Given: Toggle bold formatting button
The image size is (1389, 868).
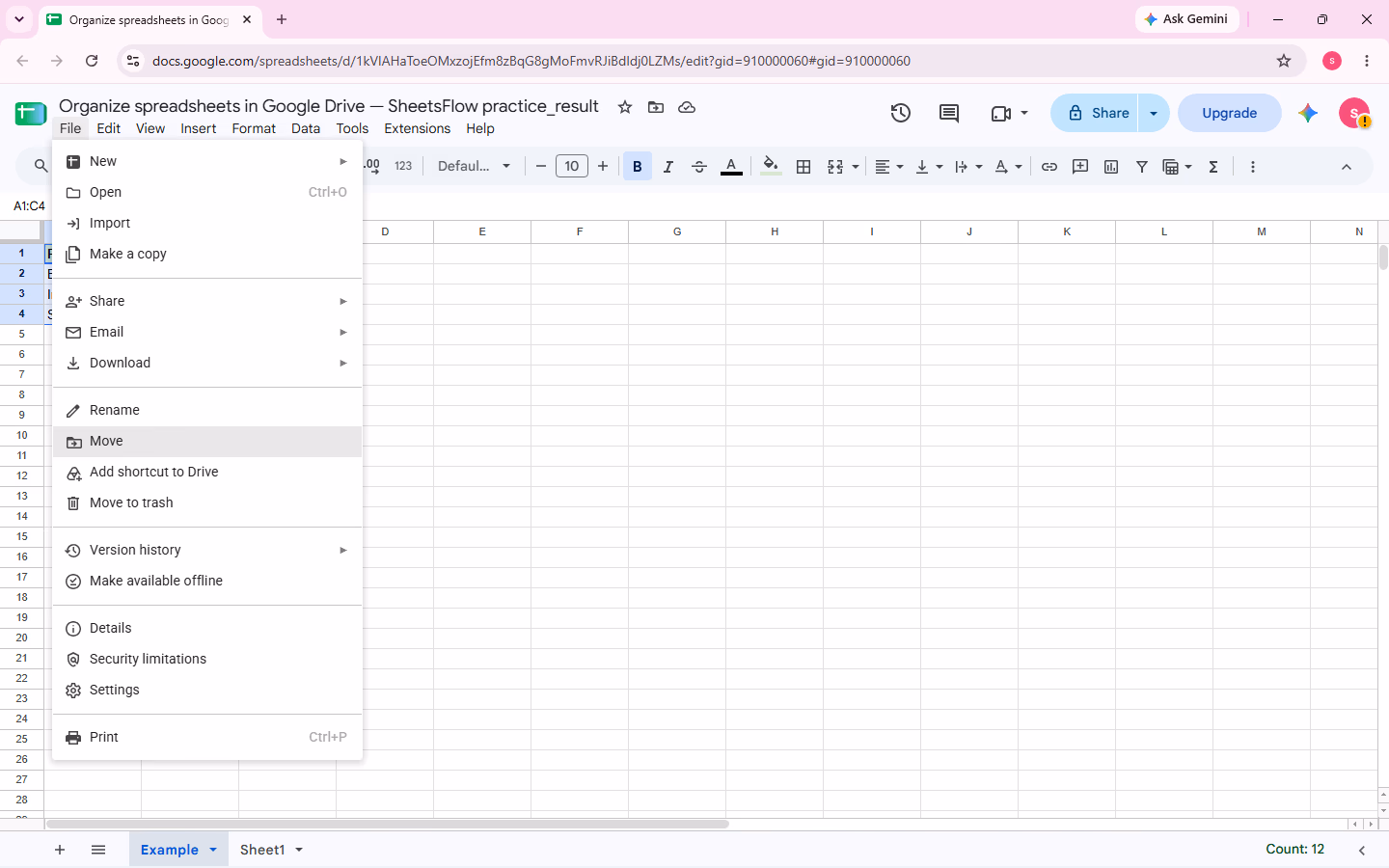Looking at the screenshot, I should click(638, 167).
